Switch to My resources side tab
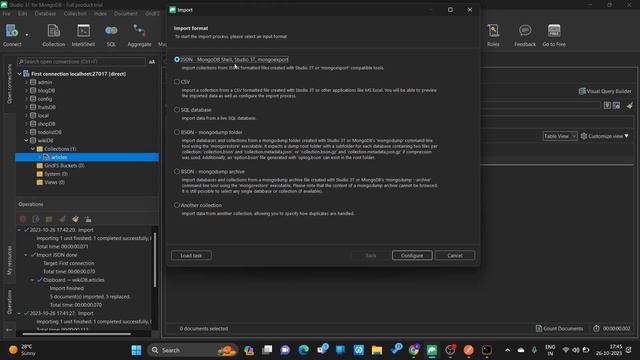 coord(9,260)
